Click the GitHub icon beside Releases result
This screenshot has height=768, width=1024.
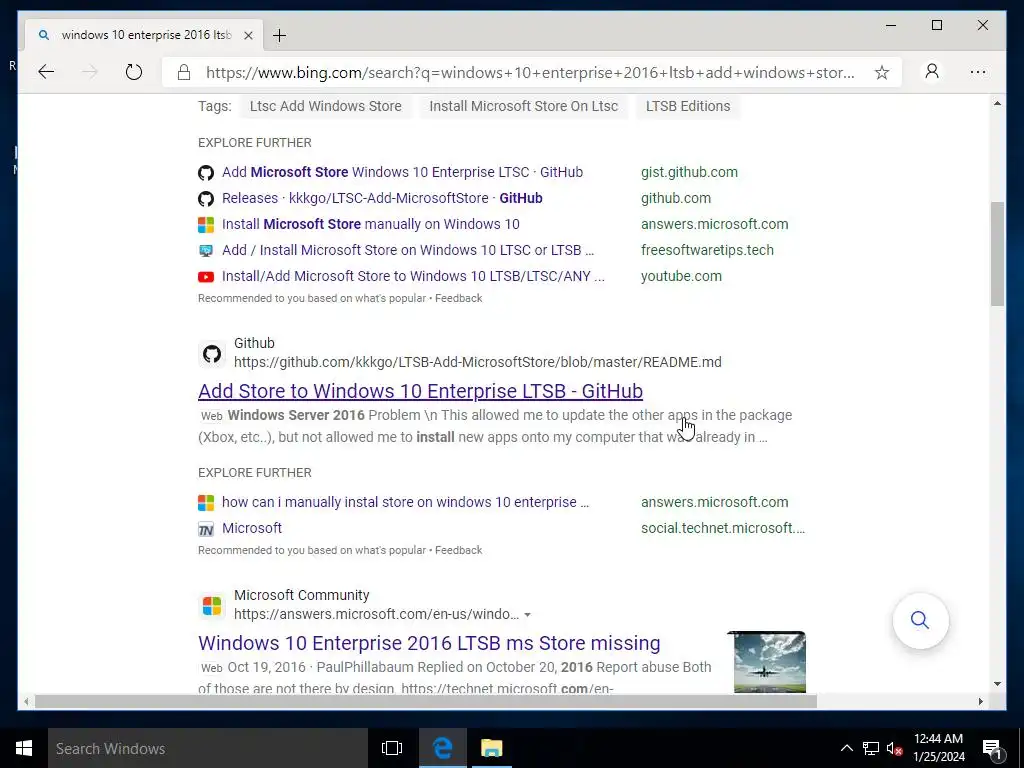pyautogui.click(x=206, y=199)
